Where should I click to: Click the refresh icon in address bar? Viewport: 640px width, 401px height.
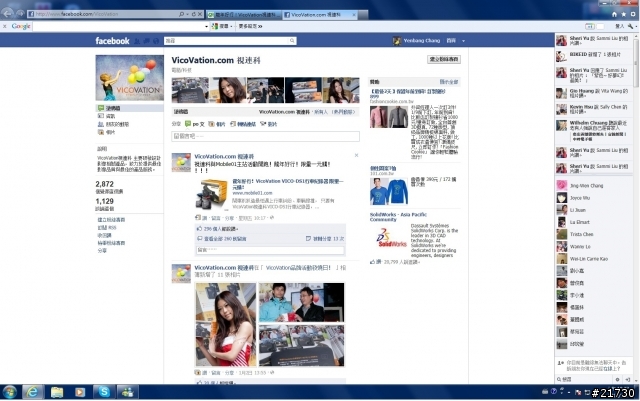pos(193,14)
